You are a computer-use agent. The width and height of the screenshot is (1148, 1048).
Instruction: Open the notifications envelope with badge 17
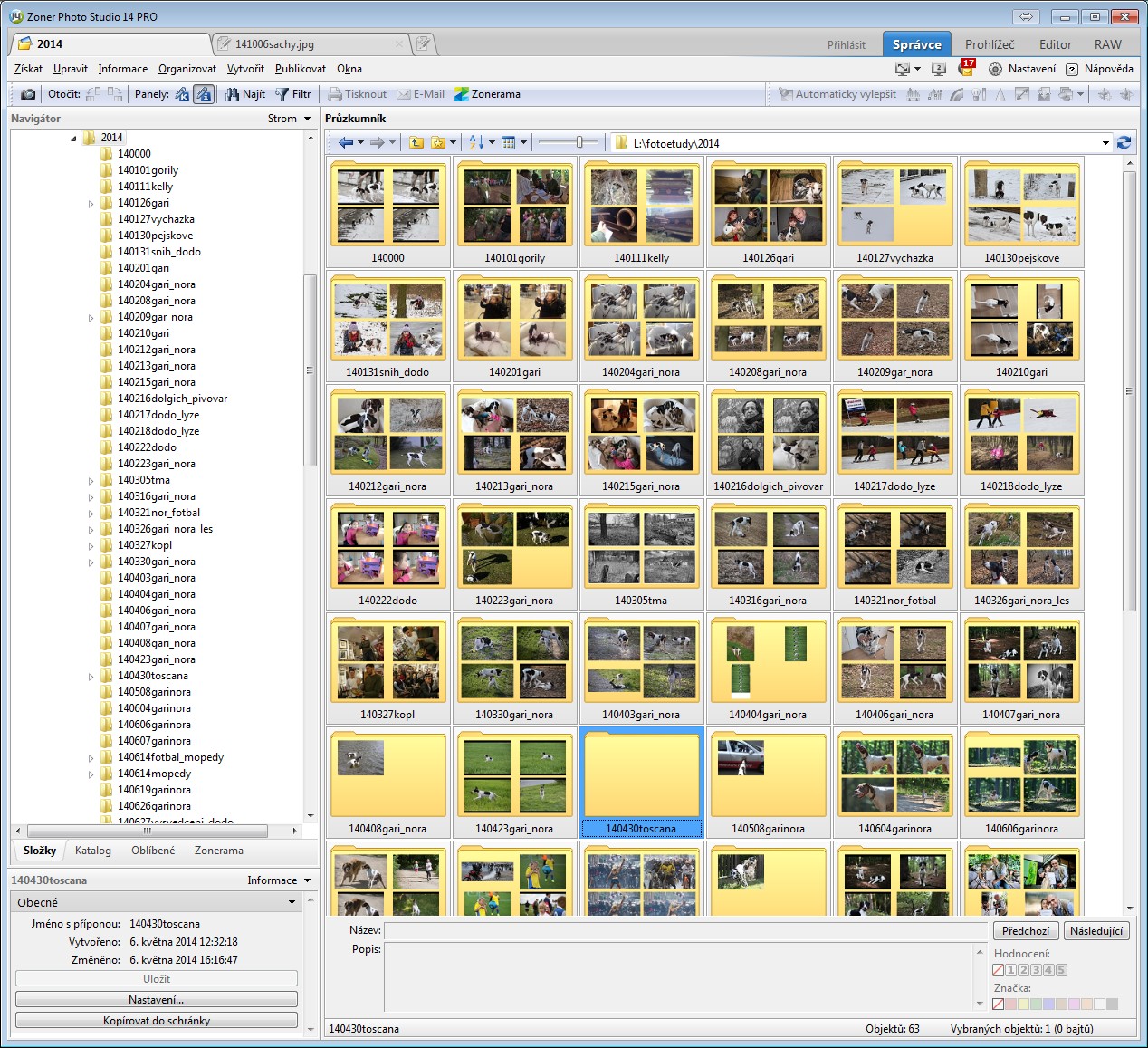[x=966, y=69]
